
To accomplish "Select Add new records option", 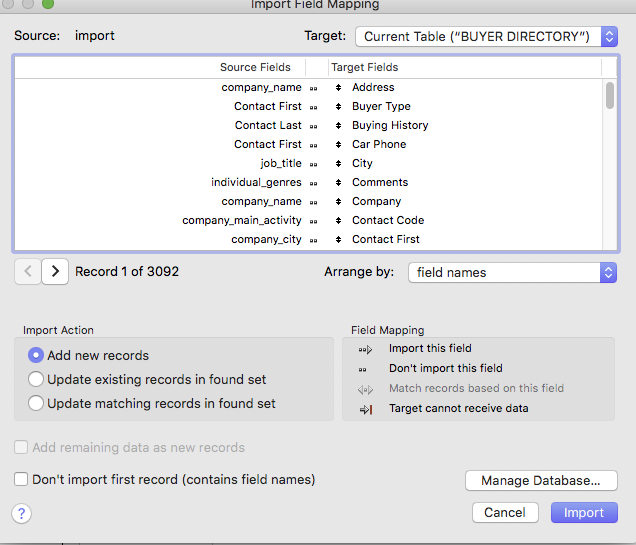I will [37, 355].
